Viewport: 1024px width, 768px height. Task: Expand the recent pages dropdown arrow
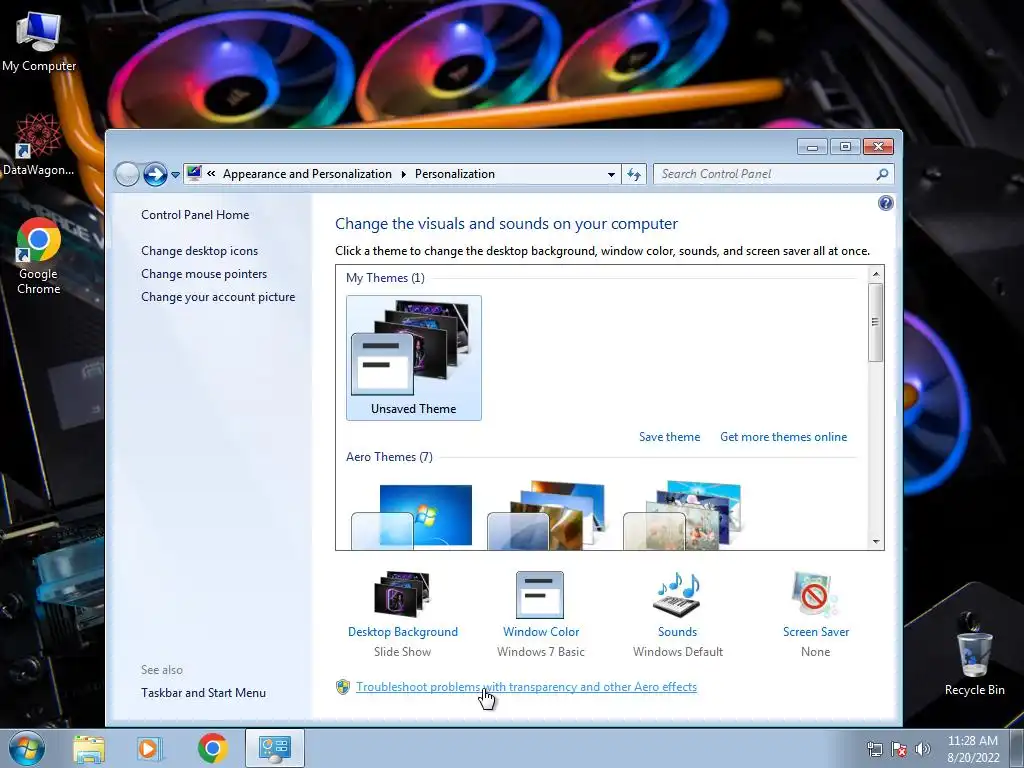tap(175, 175)
